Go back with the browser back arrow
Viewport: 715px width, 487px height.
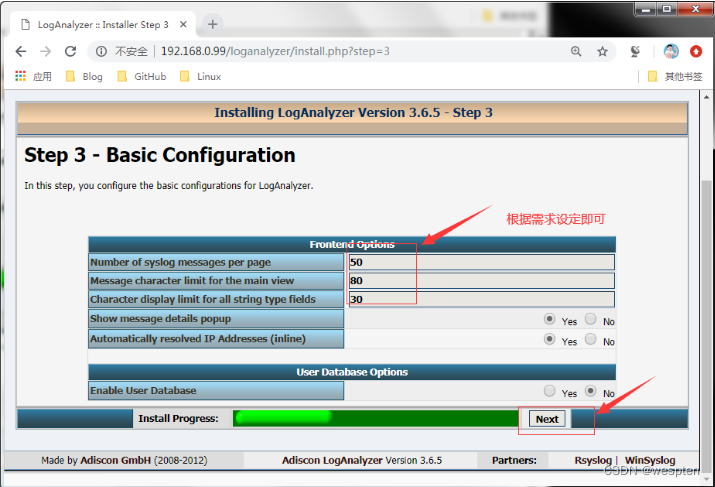pyautogui.click(x=21, y=52)
